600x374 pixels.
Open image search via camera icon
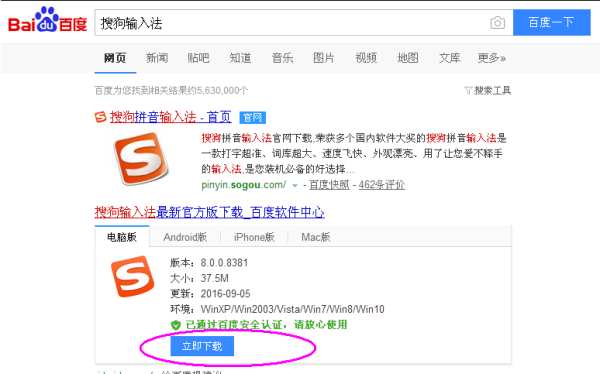[497, 23]
